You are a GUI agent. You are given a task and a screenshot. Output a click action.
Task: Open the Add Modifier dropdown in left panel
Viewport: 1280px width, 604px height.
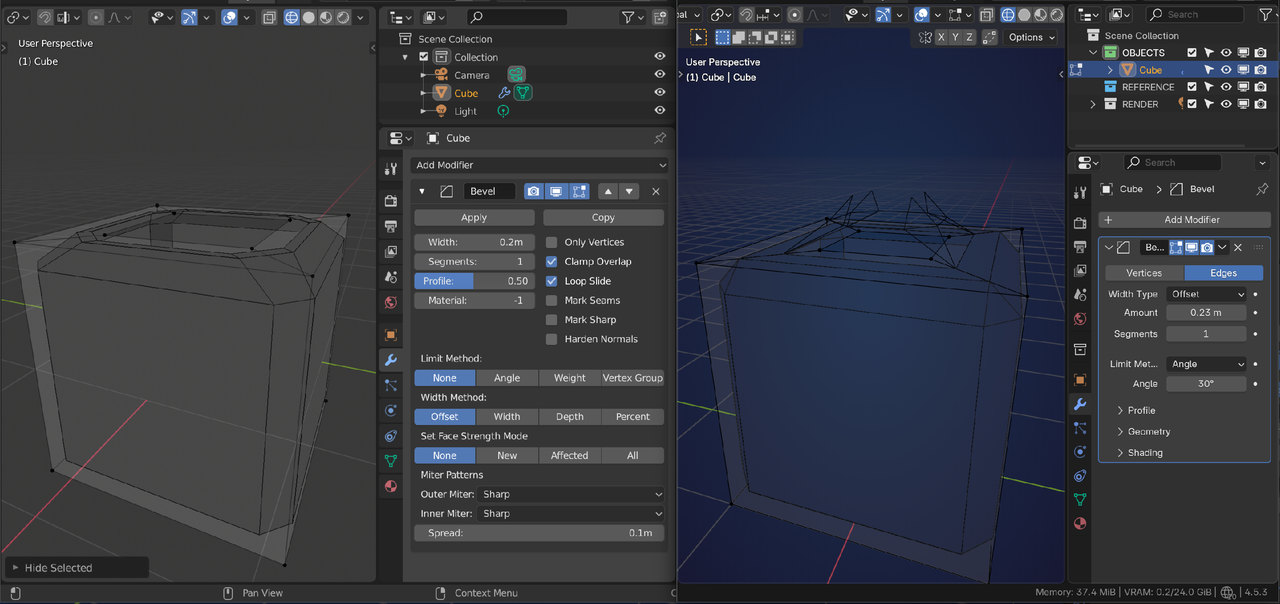(540, 165)
